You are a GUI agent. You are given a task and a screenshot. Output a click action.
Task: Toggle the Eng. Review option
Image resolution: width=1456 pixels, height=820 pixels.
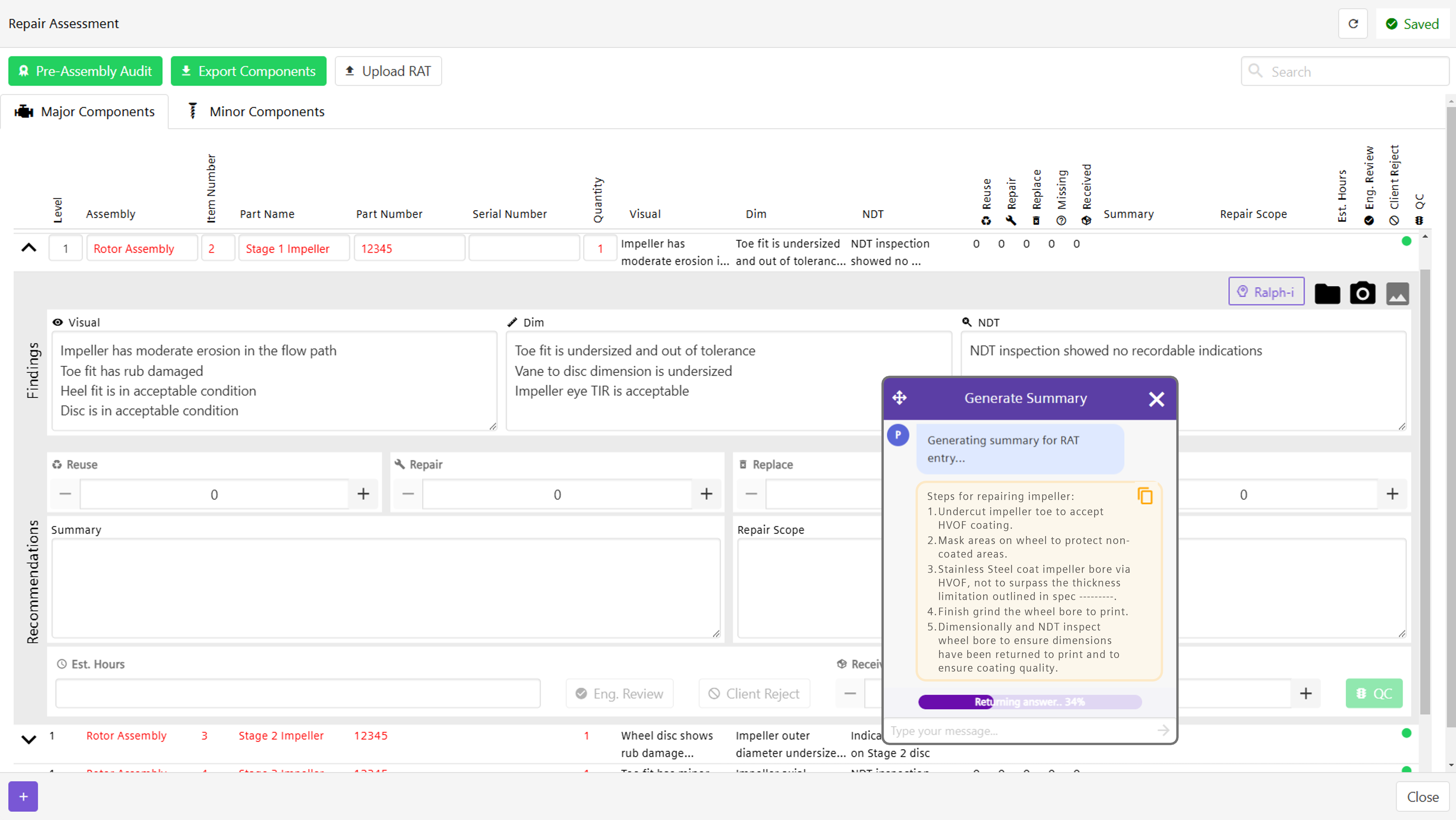tap(619, 693)
